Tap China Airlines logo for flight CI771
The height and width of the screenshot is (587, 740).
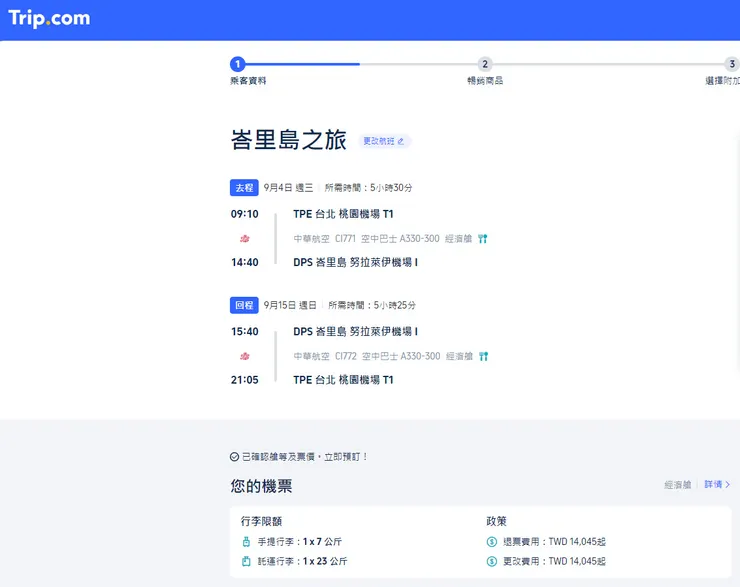tap(244, 239)
